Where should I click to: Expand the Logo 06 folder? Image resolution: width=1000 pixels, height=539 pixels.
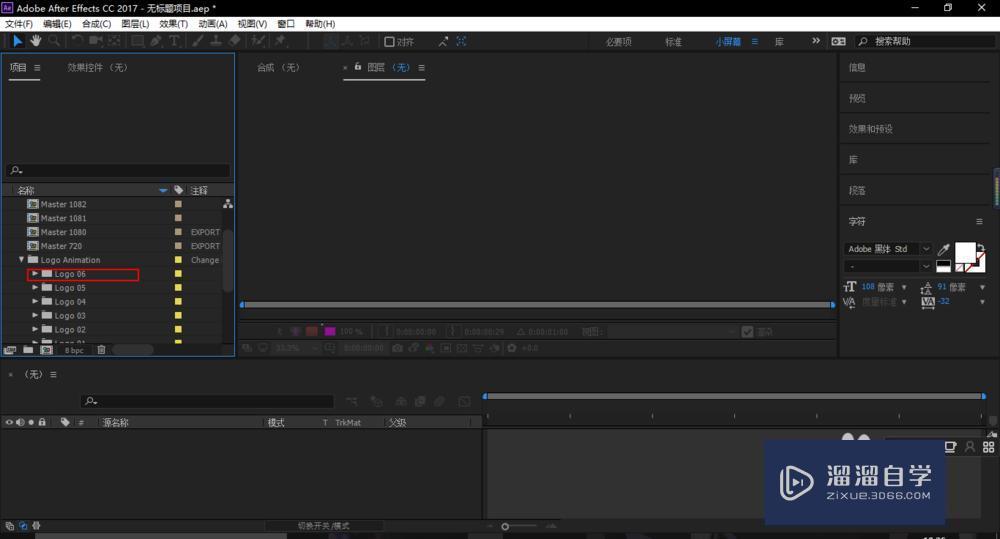click(x=35, y=274)
